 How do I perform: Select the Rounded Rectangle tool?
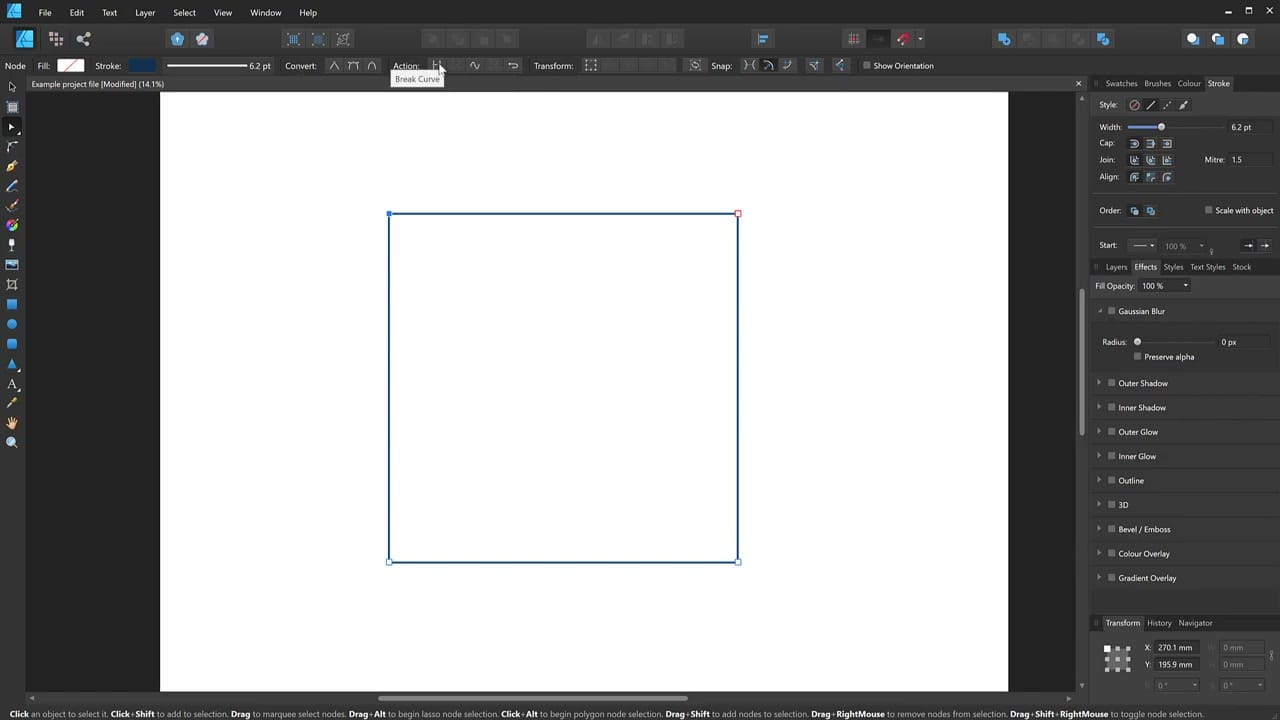click(12, 344)
